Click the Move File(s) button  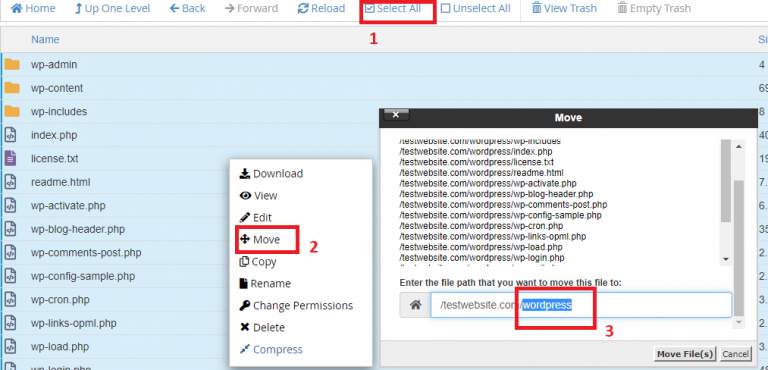coord(685,354)
